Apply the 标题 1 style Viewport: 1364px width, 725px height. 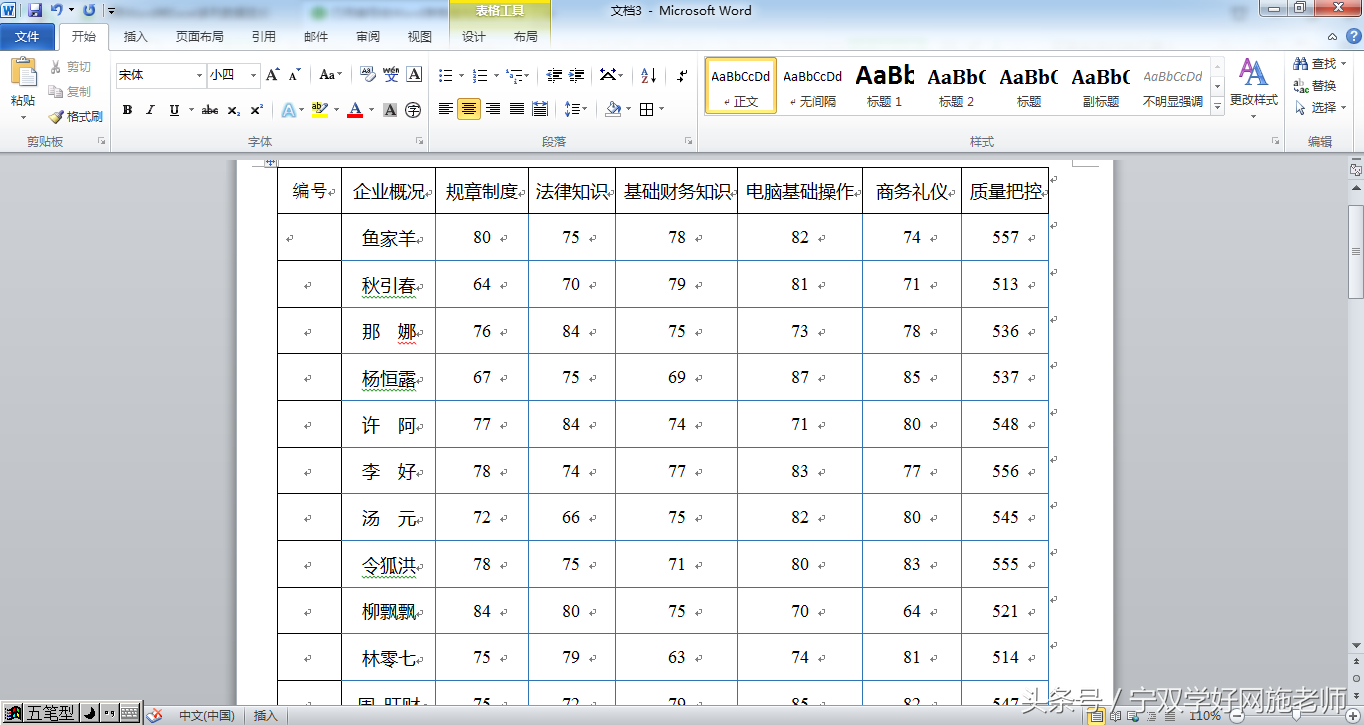[885, 85]
